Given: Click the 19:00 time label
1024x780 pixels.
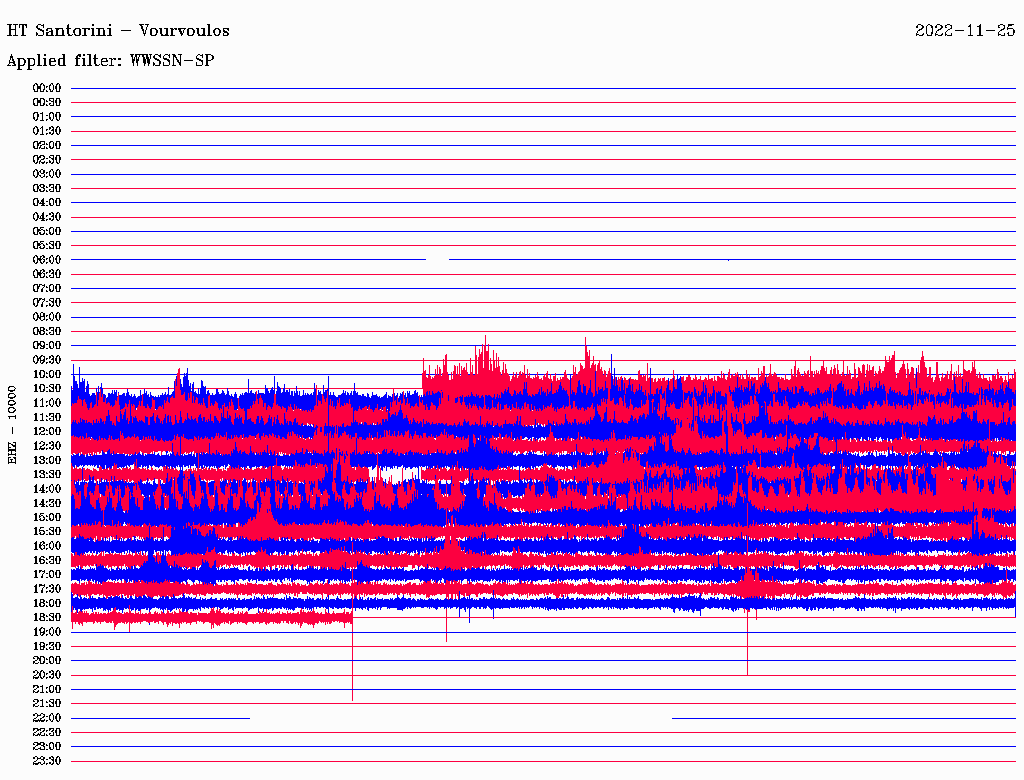Looking at the screenshot, I should pos(47,632).
